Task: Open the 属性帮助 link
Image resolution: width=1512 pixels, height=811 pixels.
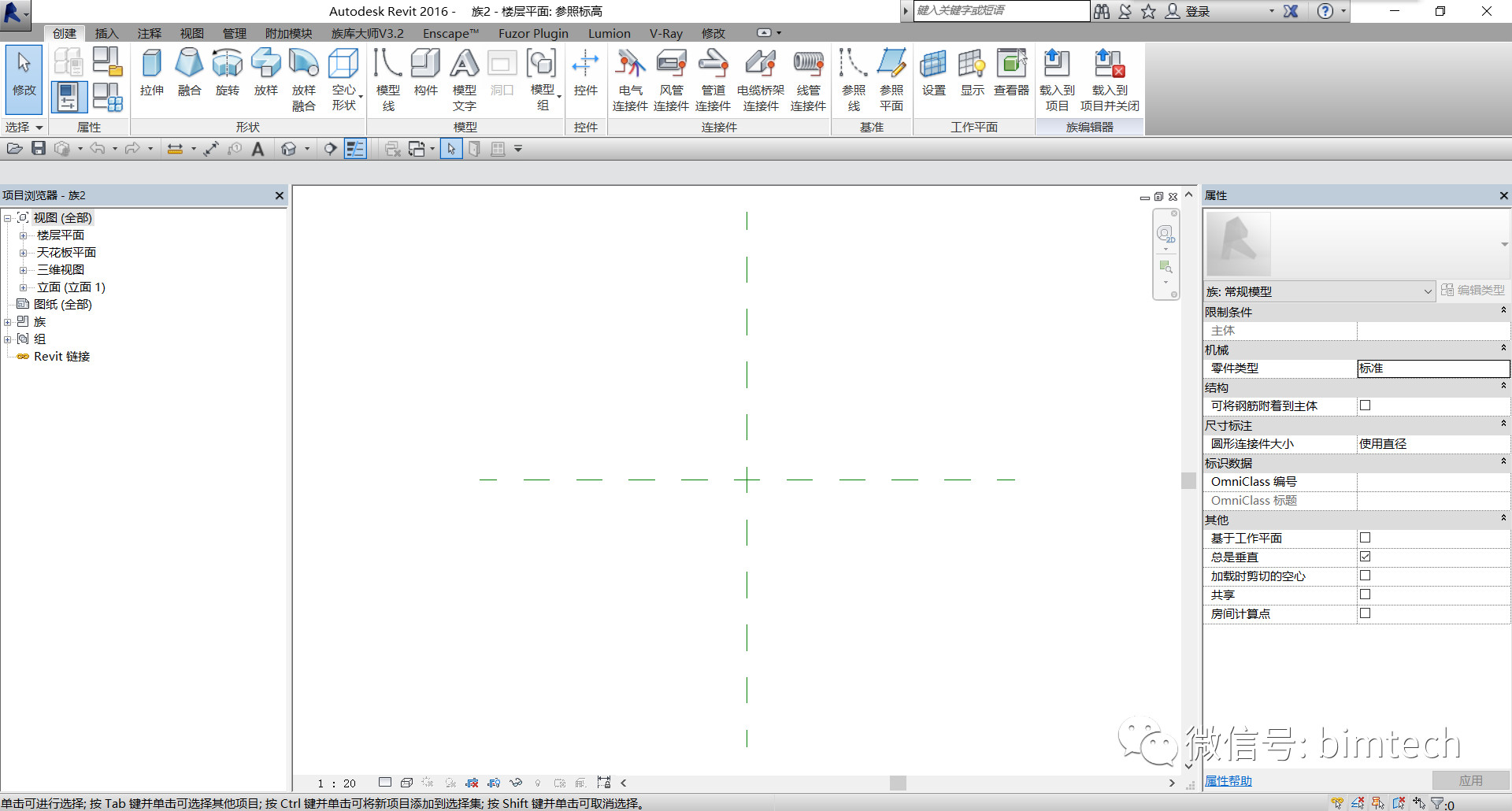Action: pos(1228,781)
